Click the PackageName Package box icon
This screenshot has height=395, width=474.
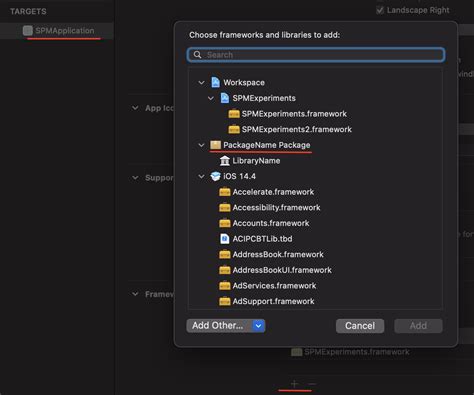(x=215, y=145)
